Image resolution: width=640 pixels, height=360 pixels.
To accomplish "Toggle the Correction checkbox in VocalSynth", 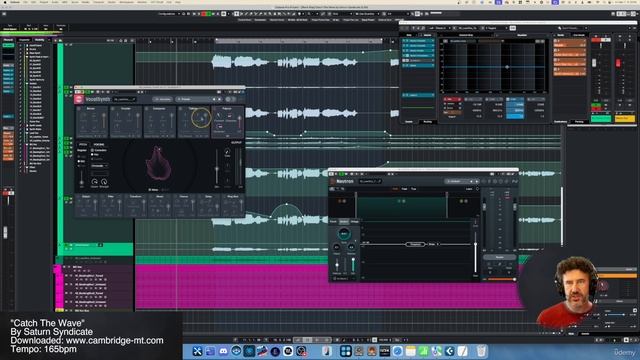I will [x=92, y=150].
